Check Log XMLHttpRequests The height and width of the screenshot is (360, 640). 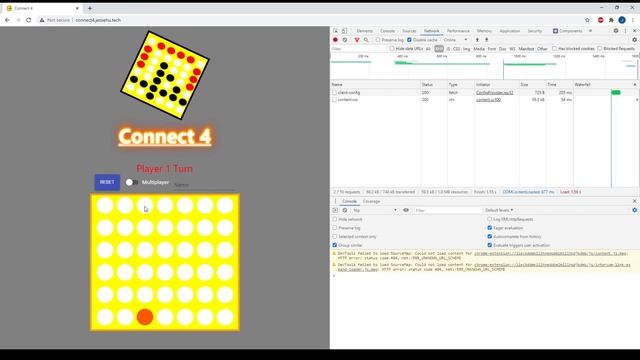coord(490,219)
